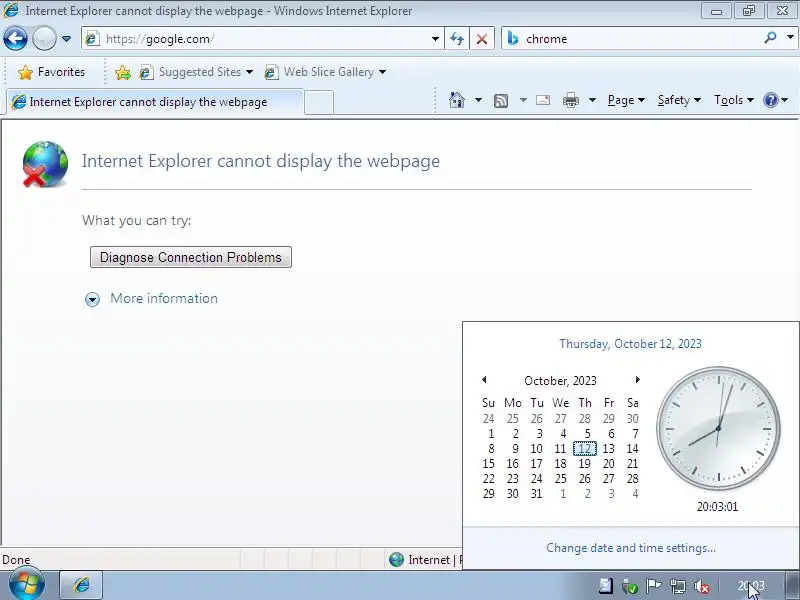Stop loading with the red X icon

[x=482, y=39]
